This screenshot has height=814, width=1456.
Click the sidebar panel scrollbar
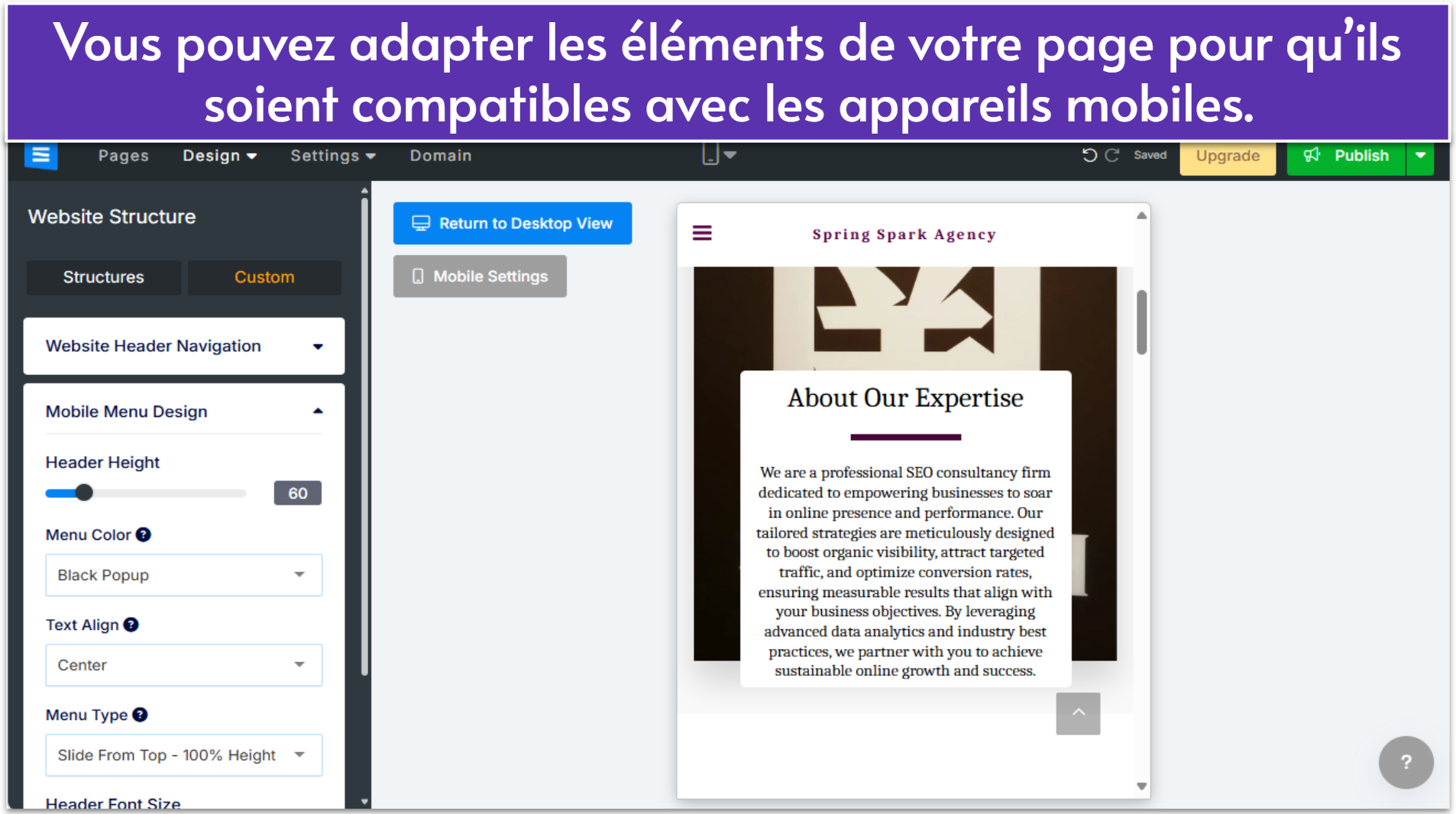tap(364, 437)
